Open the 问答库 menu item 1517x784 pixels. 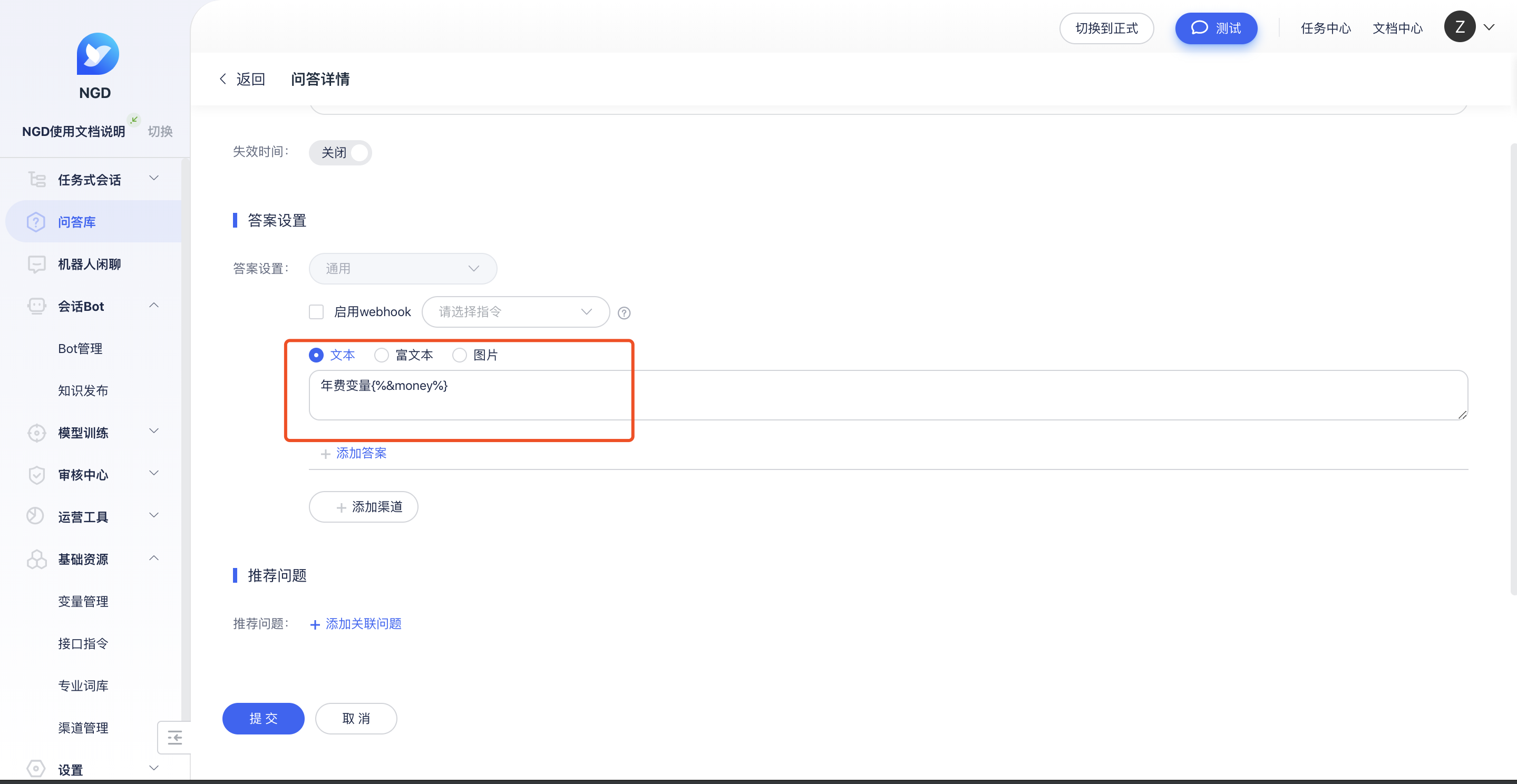[94, 222]
